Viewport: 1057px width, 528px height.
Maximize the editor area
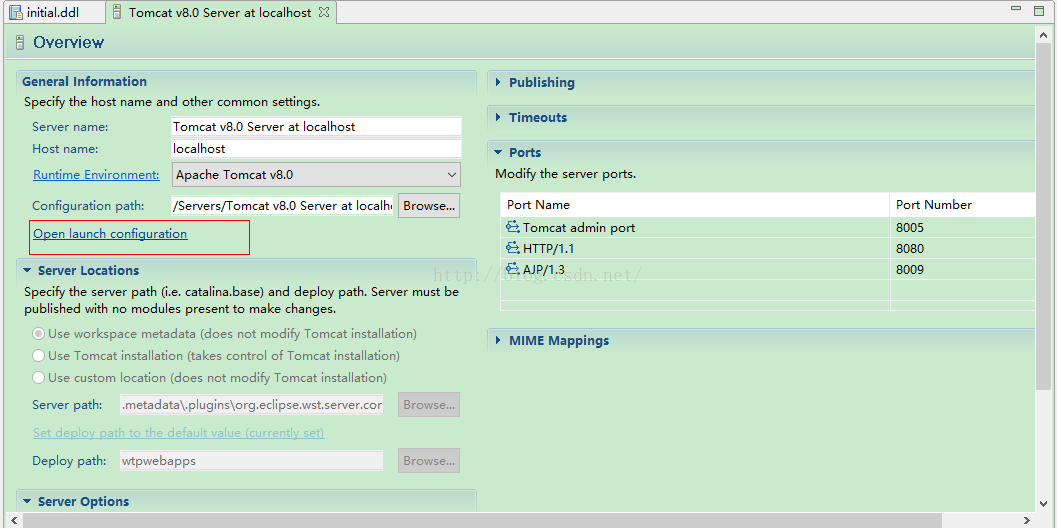coord(1039,9)
